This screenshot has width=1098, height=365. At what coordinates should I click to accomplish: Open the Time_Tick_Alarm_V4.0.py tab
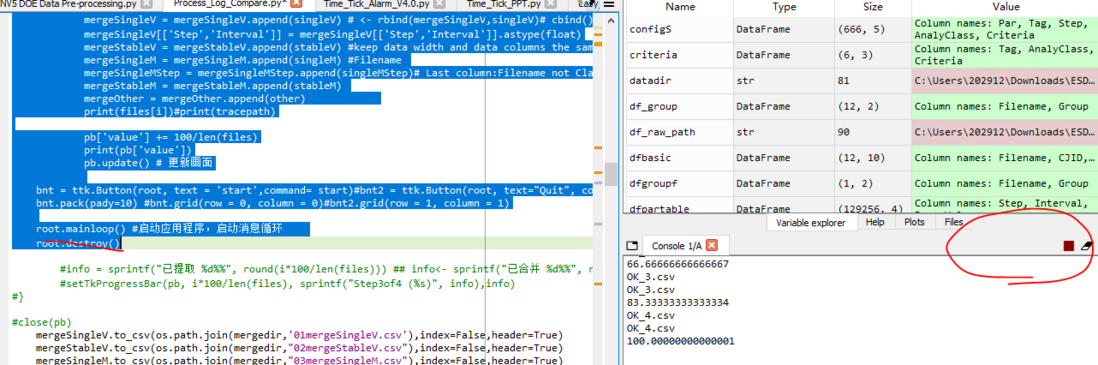(377, 4)
